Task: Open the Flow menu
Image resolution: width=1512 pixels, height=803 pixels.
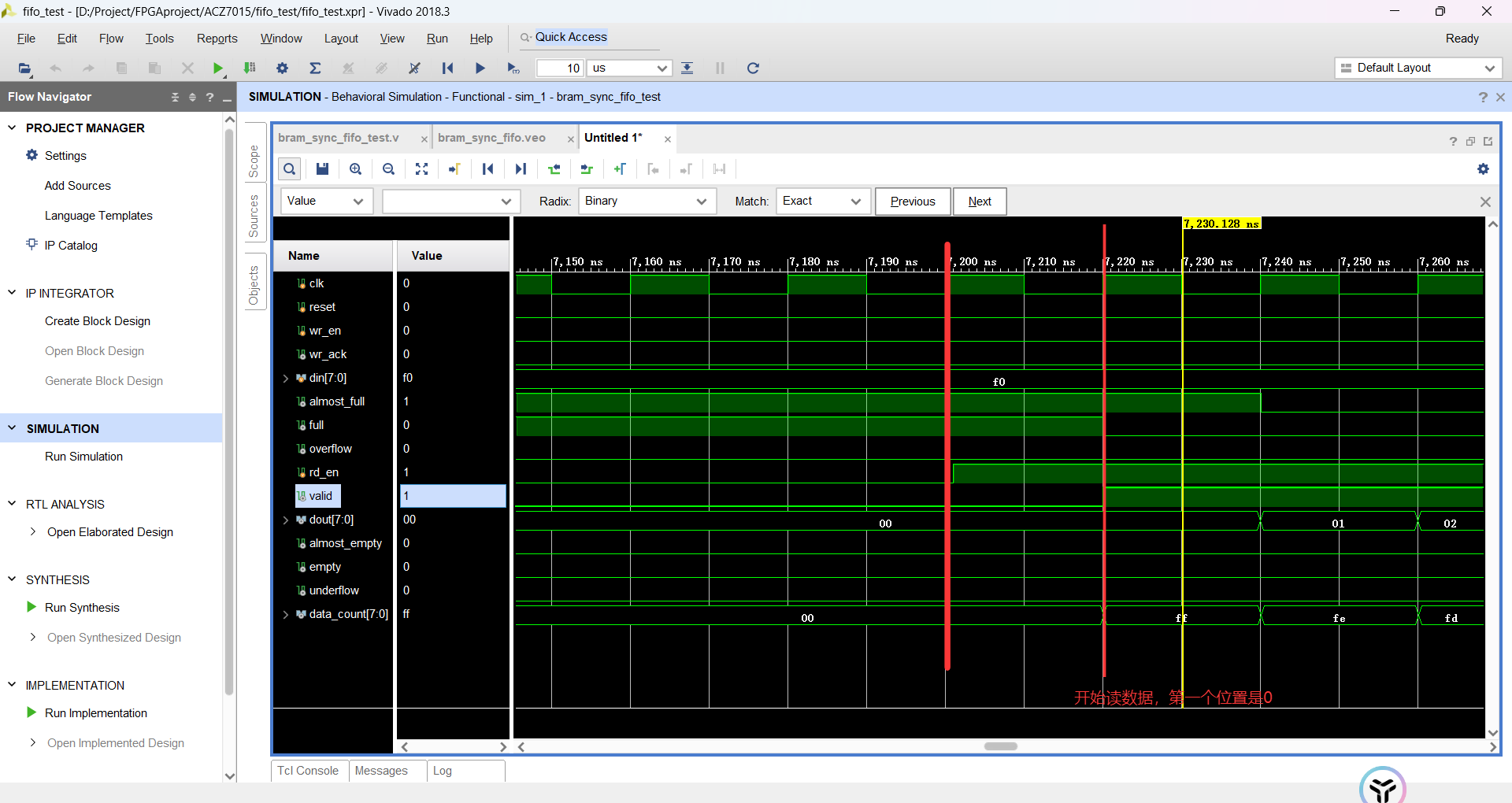Action: click(x=111, y=39)
